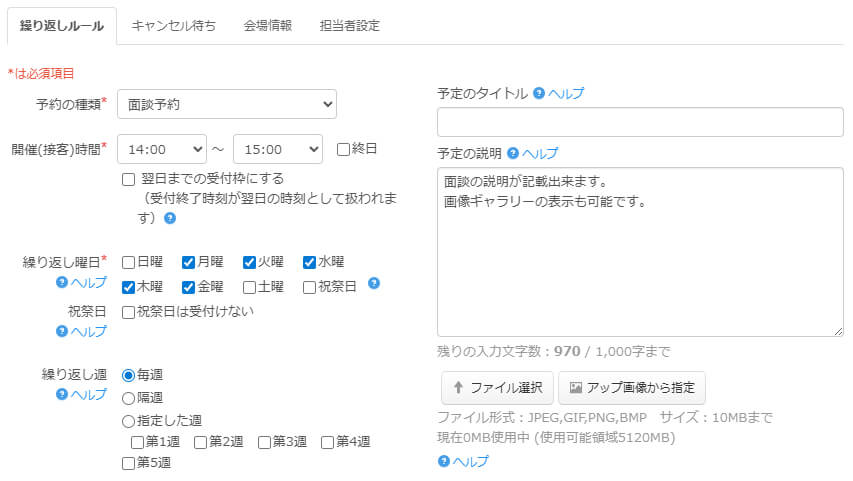Uncheck the 月曜 checkbox

188,262
